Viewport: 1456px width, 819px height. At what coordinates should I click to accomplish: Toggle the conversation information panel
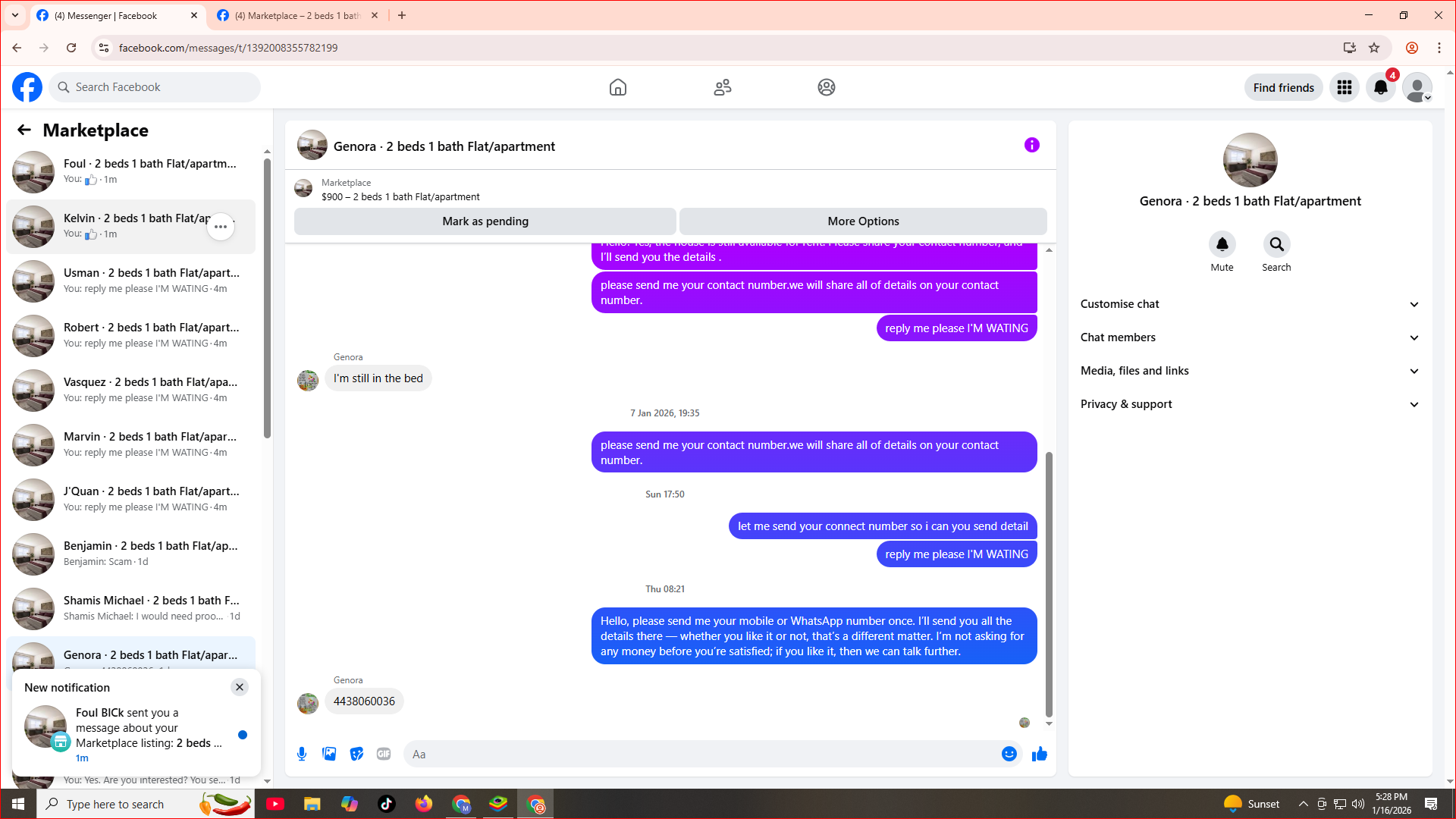coord(1031,145)
